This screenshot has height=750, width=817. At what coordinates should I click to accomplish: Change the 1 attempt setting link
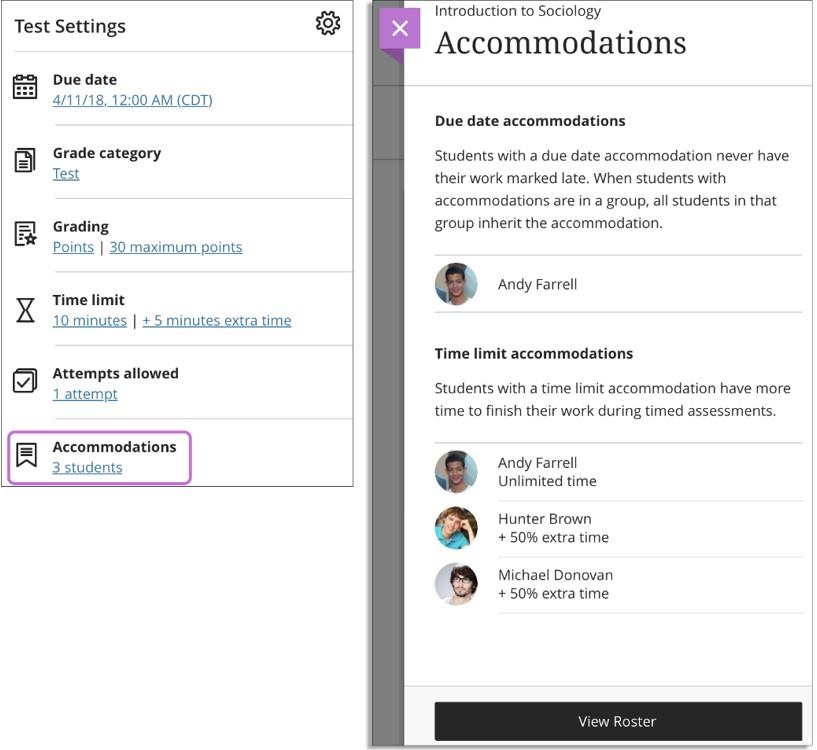pos(85,394)
